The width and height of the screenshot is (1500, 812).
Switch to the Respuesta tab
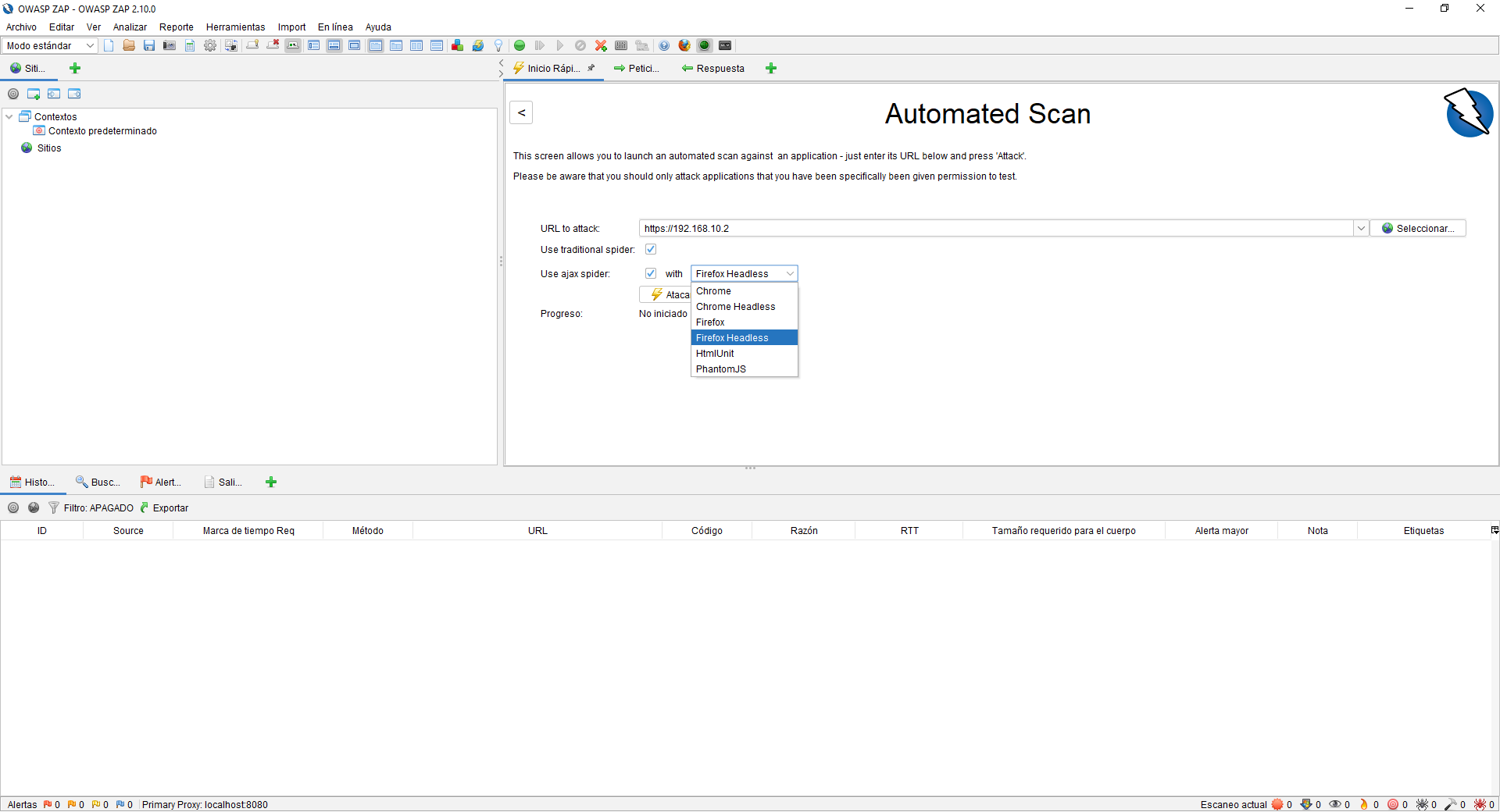(713, 69)
